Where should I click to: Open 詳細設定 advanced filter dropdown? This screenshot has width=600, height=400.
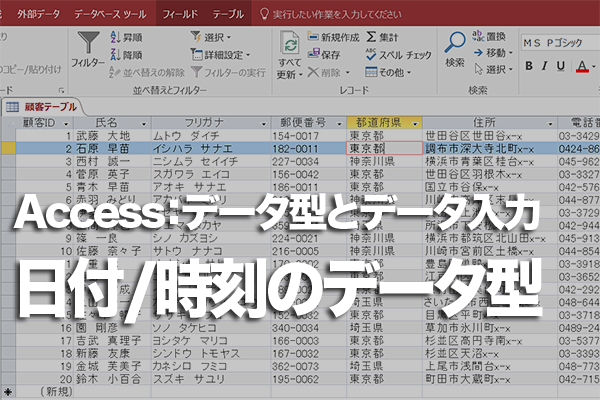[220, 55]
